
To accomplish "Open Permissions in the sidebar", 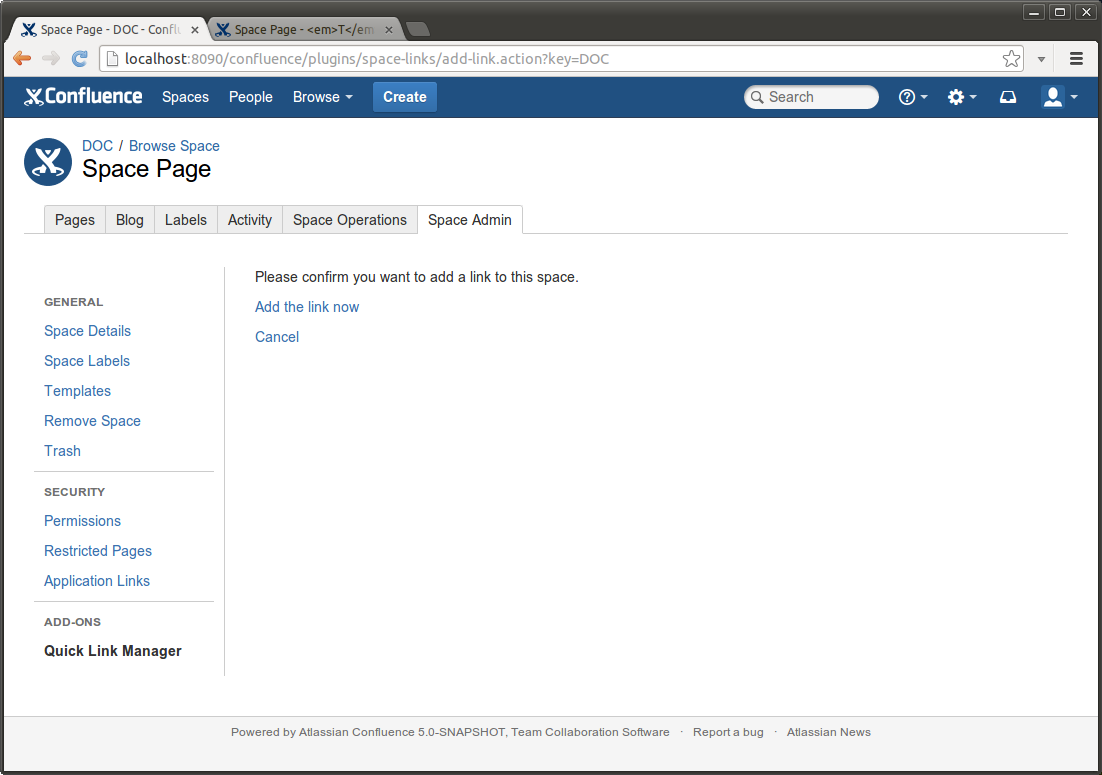I will (x=82, y=521).
